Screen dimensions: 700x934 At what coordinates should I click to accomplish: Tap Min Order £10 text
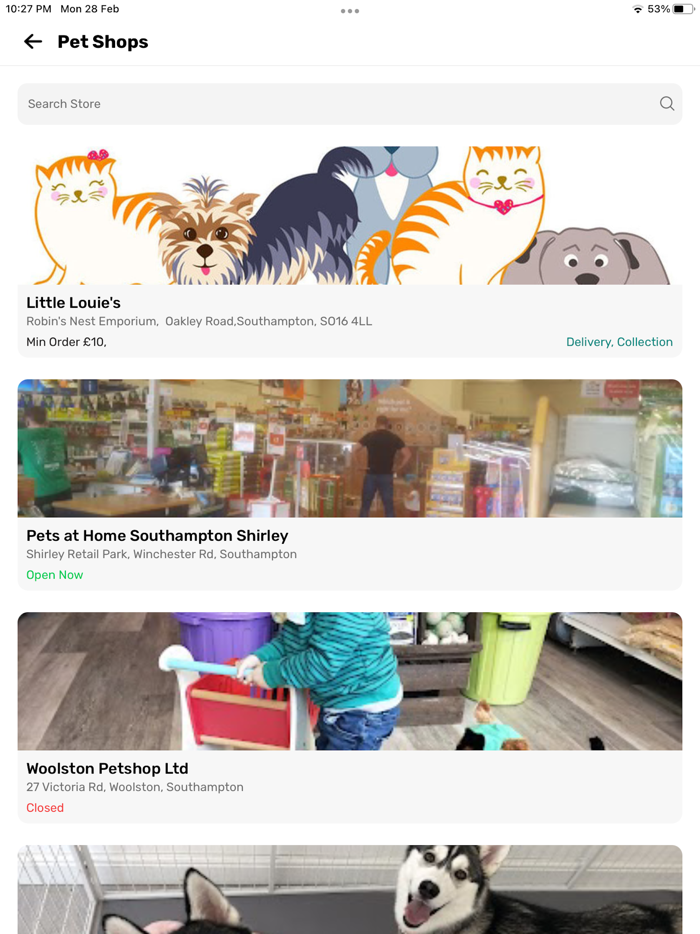click(x=66, y=342)
